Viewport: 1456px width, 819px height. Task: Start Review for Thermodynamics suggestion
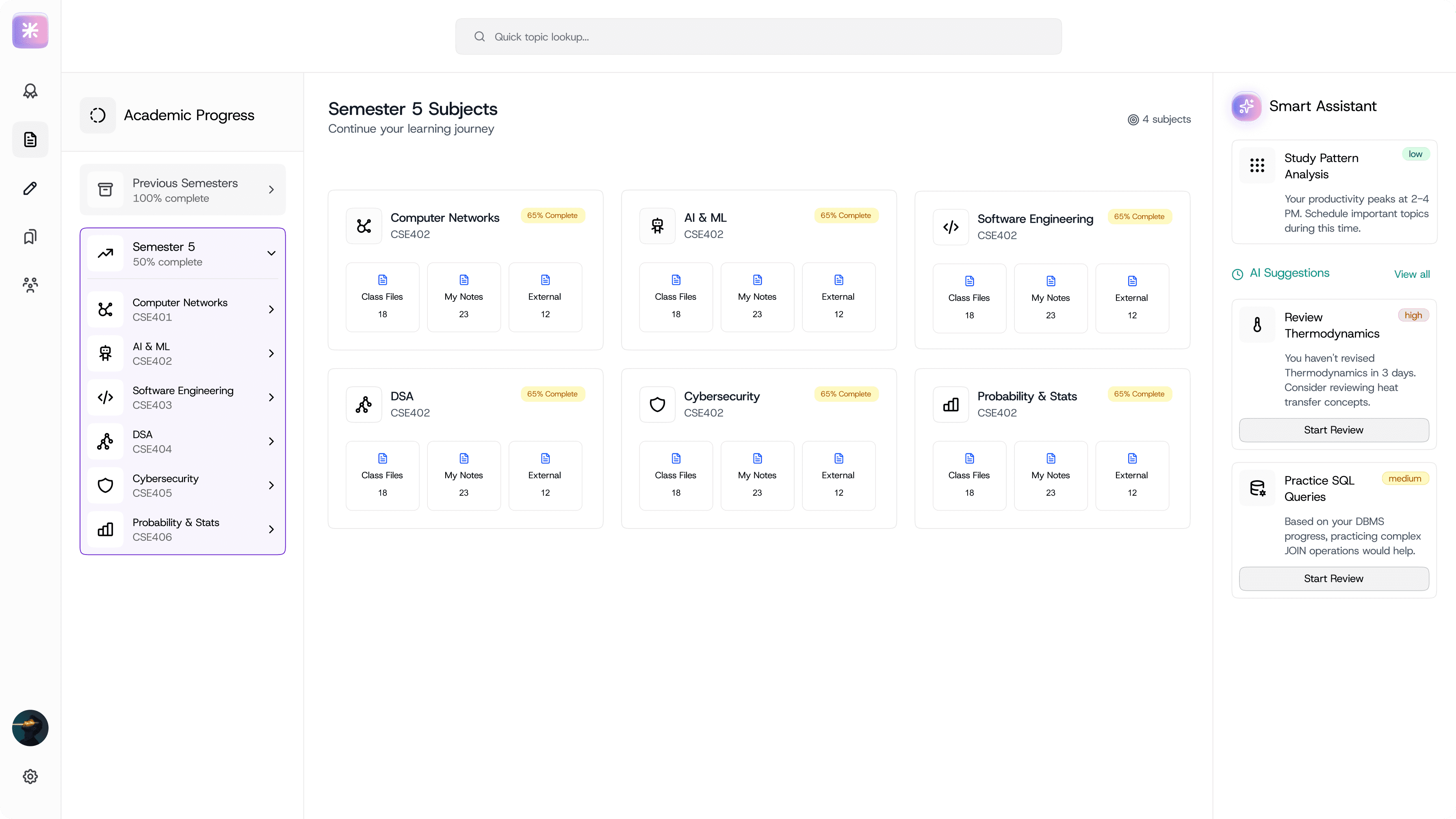pyautogui.click(x=1333, y=430)
